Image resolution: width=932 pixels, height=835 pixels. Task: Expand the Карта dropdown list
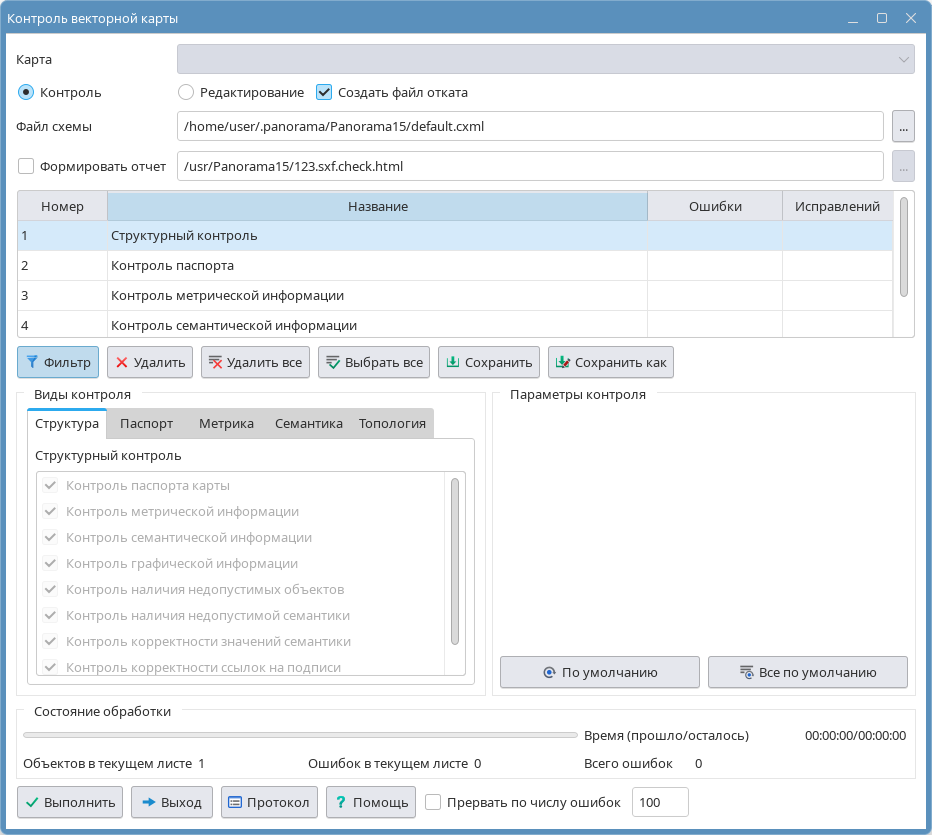point(545,59)
